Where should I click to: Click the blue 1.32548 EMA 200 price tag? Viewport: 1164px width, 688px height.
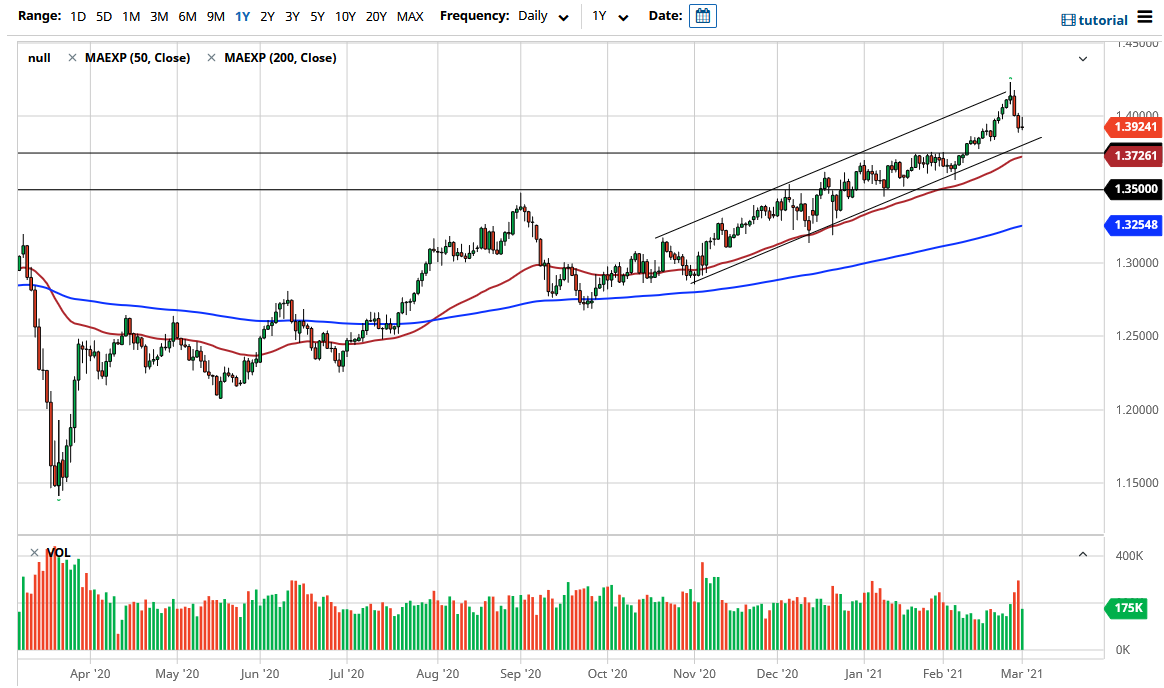click(x=1133, y=226)
